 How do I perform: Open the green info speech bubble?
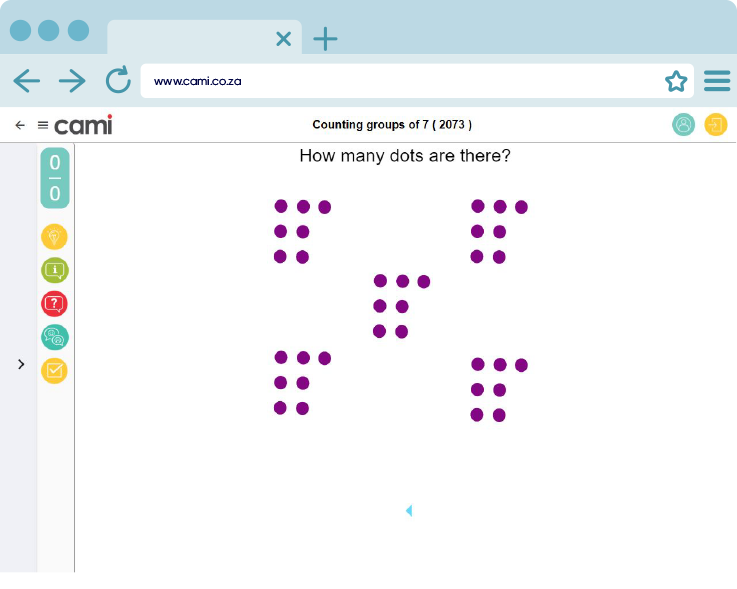coord(55,270)
